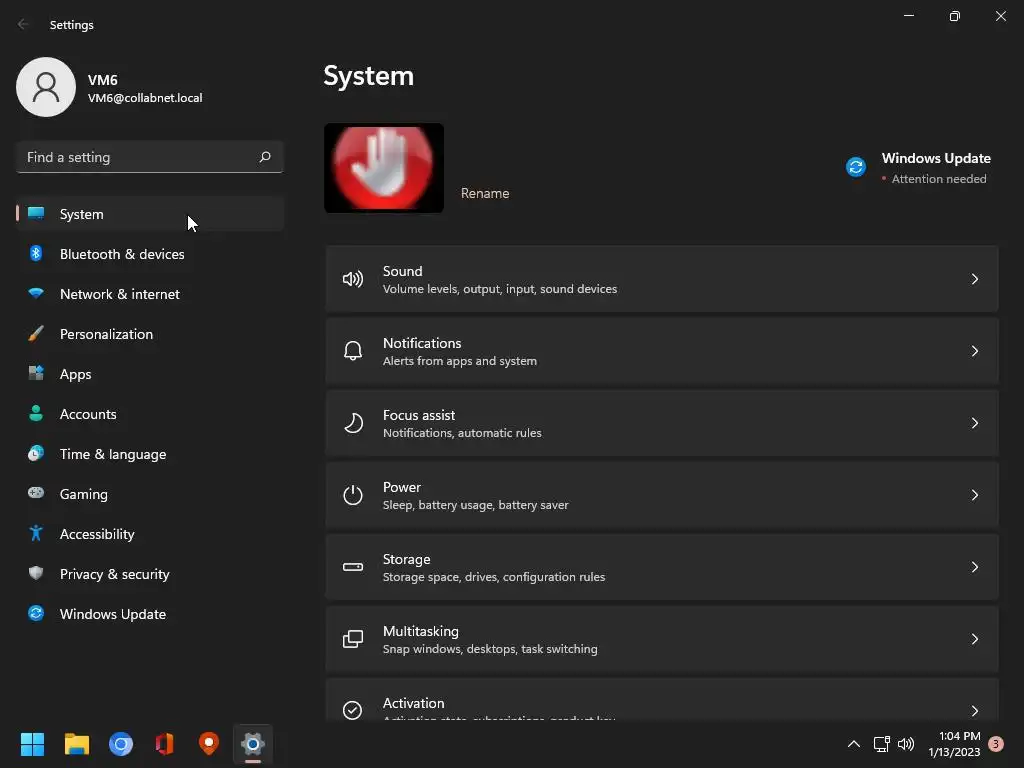Click the Focus assist moon icon

[x=353, y=423]
